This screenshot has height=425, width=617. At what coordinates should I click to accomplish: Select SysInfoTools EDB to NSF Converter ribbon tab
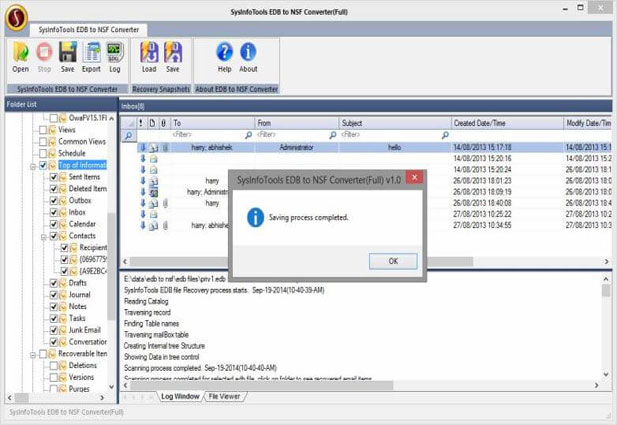[x=89, y=30]
